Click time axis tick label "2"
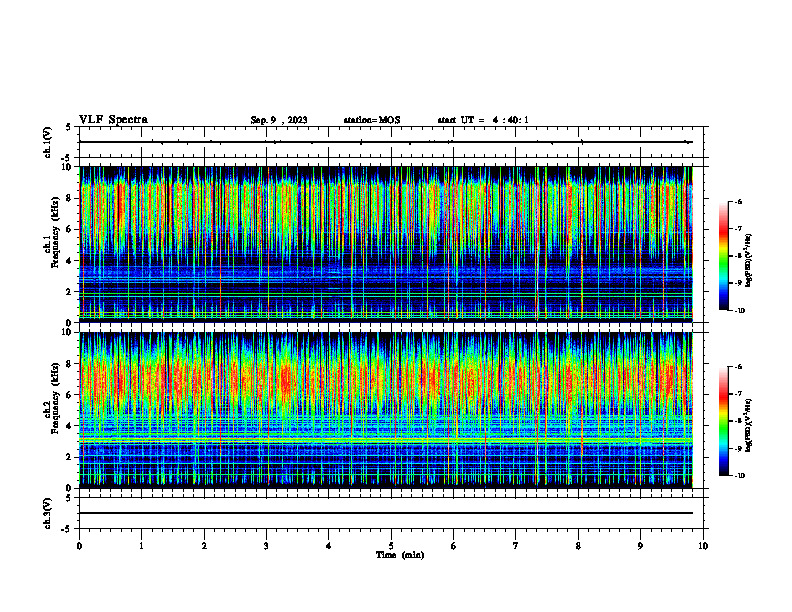The height and width of the screenshot is (612, 792). pos(204,546)
